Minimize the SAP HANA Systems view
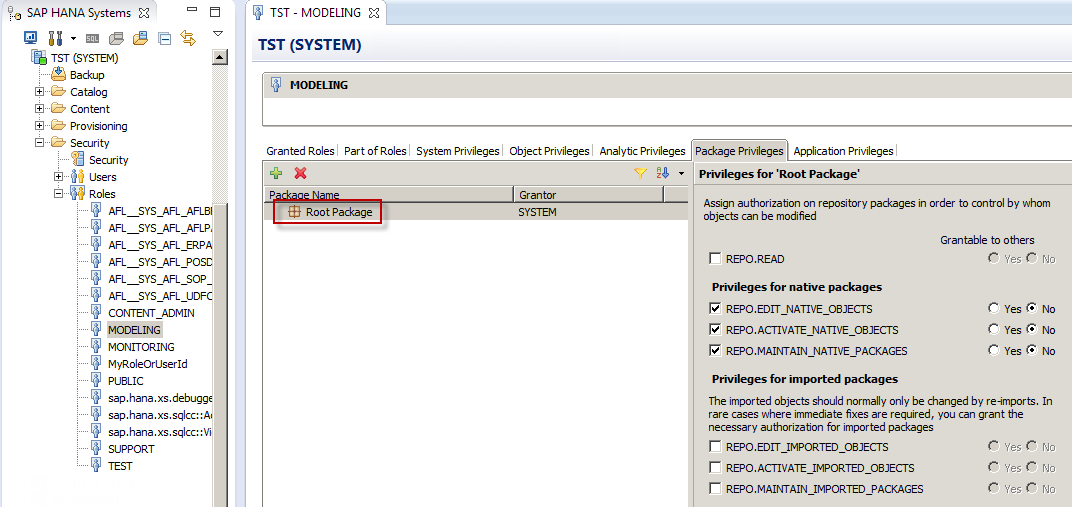The height and width of the screenshot is (507, 1072). [192, 12]
